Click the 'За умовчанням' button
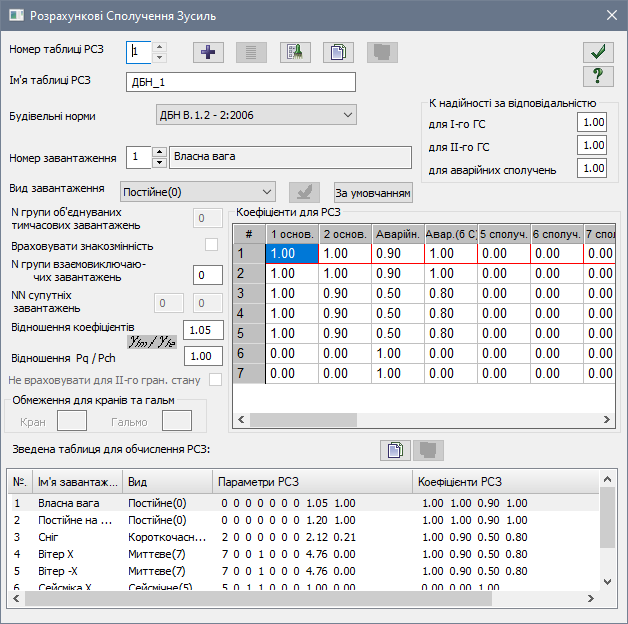 click(373, 192)
